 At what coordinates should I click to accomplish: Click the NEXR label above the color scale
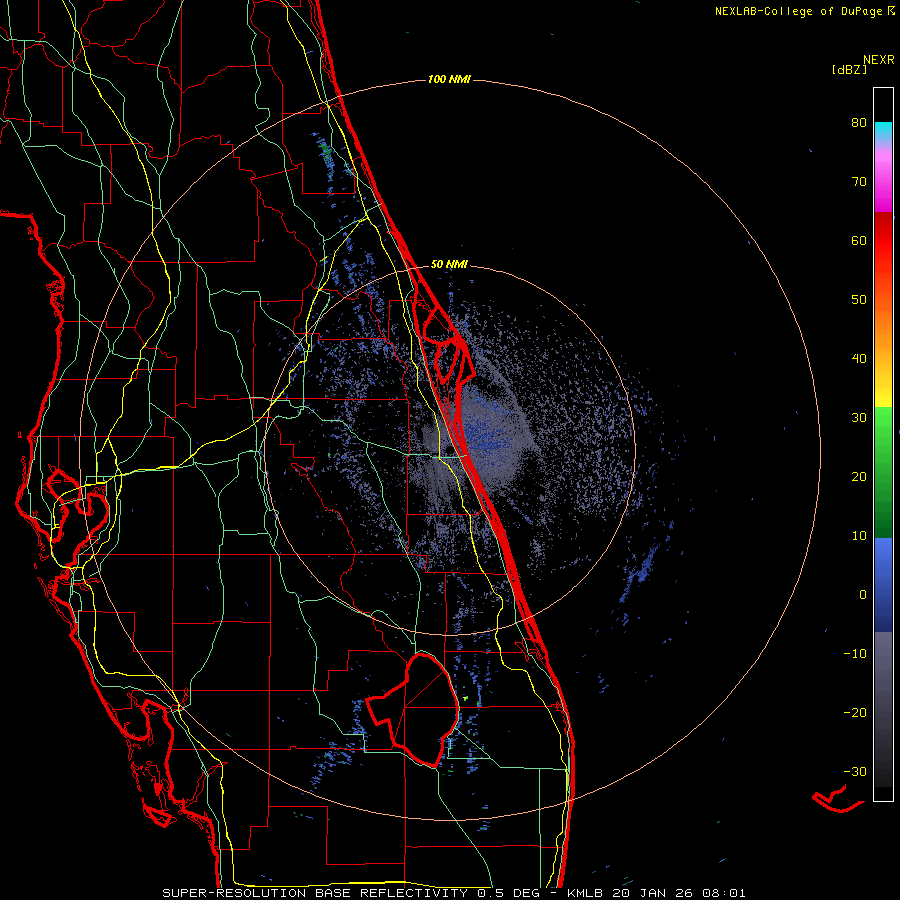[878, 60]
